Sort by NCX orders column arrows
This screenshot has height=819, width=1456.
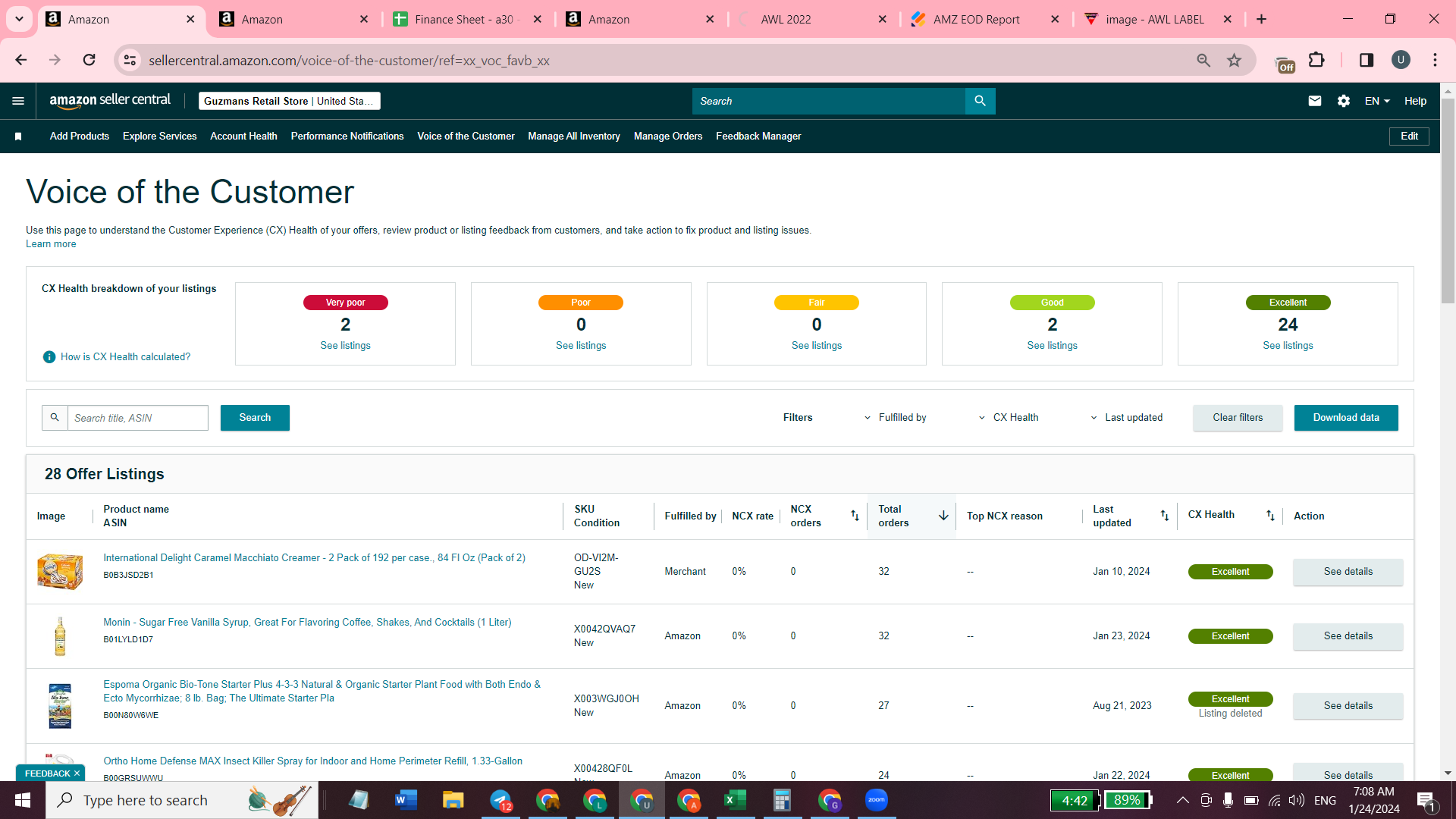point(855,516)
